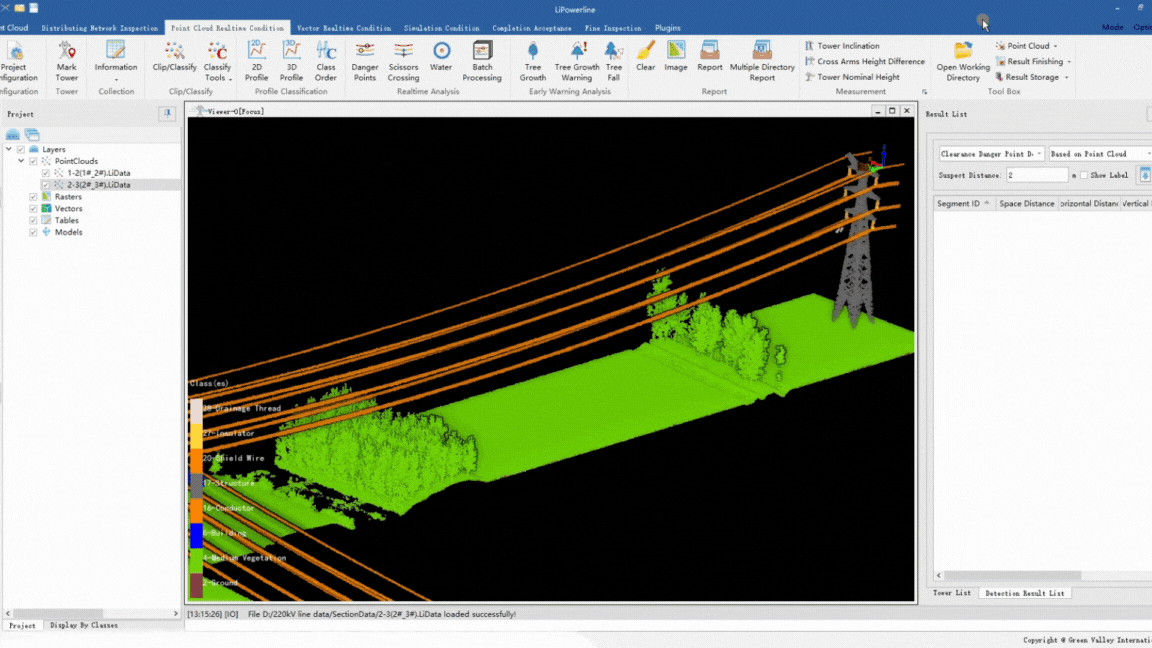Collapse the PointClouds tree node

[21, 161]
